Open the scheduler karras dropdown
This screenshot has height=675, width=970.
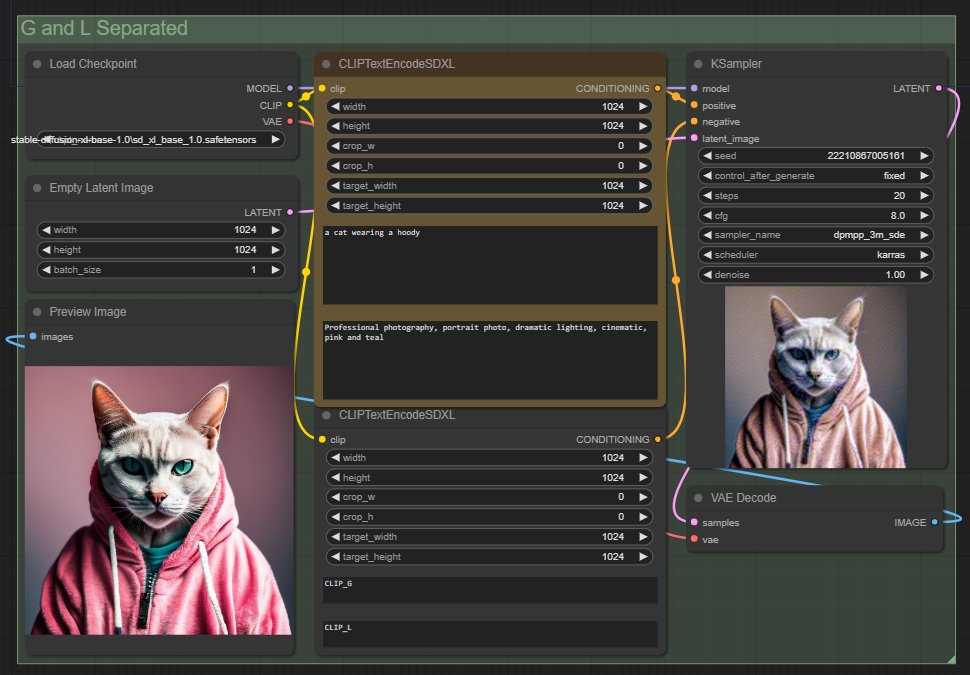(815, 255)
